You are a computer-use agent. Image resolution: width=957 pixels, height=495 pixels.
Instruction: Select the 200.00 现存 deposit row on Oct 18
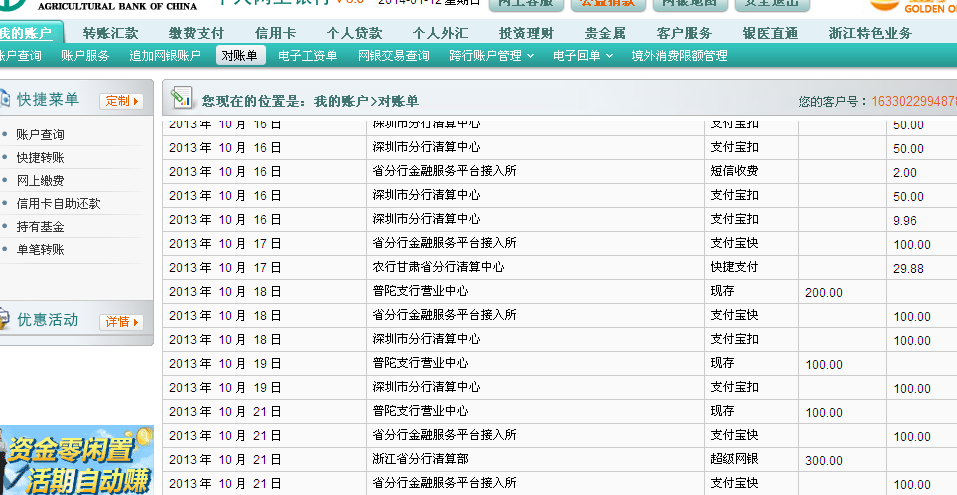pos(558,292)
